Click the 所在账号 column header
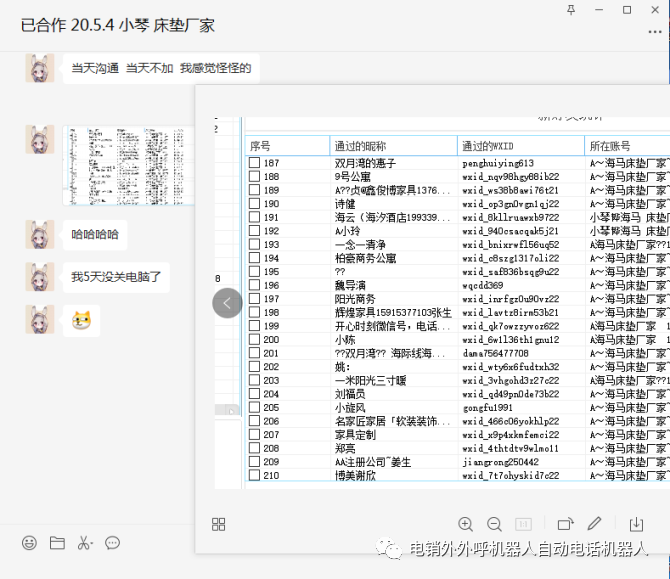The width and height of the screenshot is (670, 579). coord(627,146)
